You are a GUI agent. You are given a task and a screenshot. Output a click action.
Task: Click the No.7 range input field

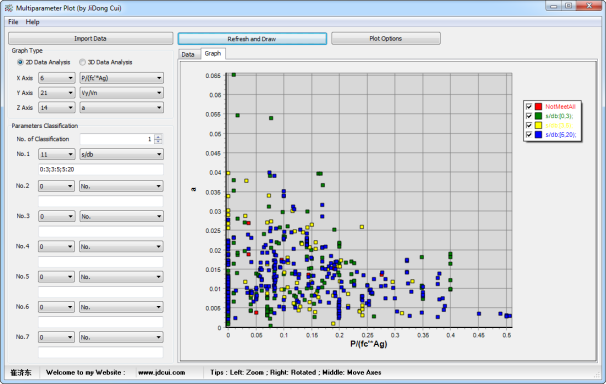point(100,352)
